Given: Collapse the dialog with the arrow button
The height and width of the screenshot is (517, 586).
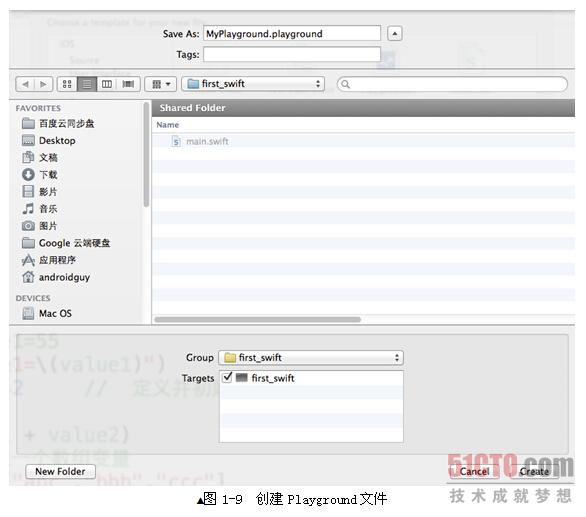Looking at the screenshot, I should (x=395, y=34).
